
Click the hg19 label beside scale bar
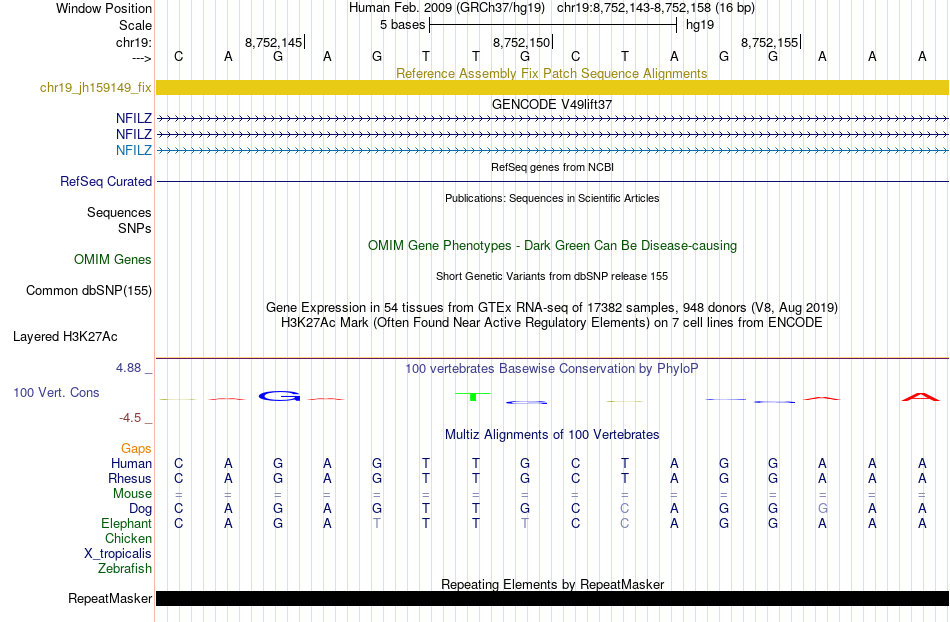pos(700,25)
